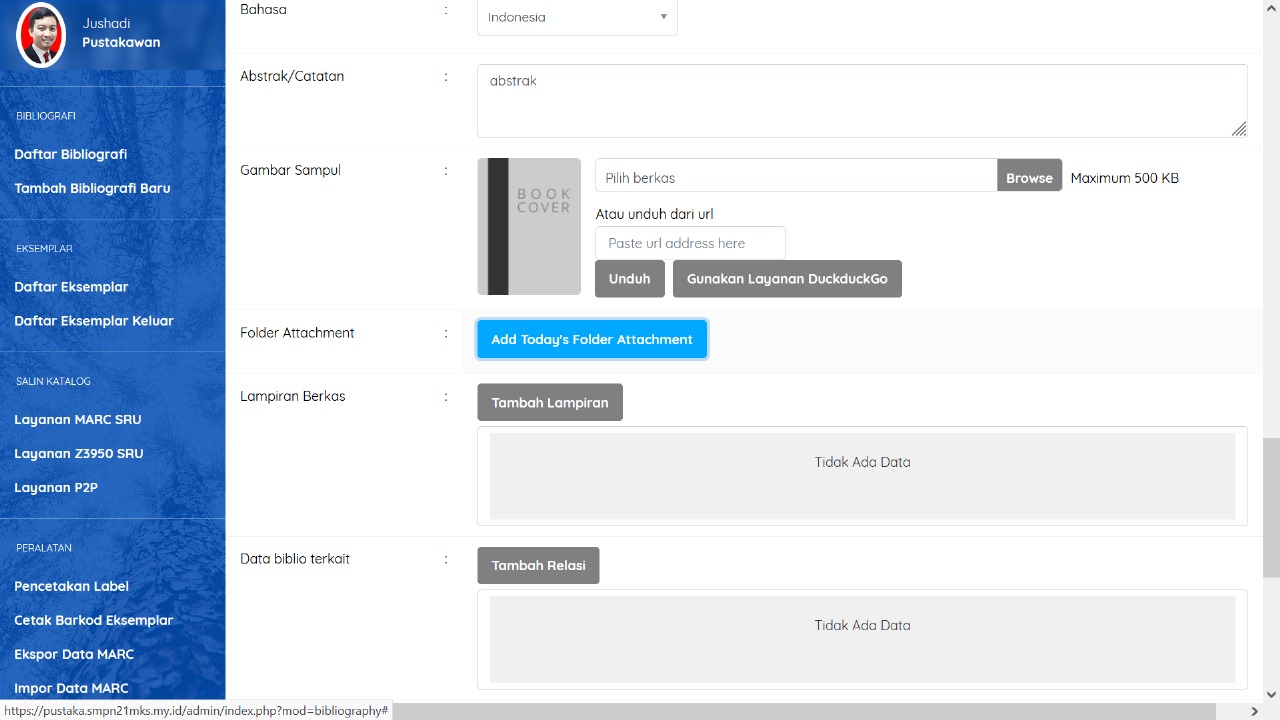The height and width of the screenshot is (720, 1280).
Task: Click the Tambah Relasi button
Action: point(538,565)
